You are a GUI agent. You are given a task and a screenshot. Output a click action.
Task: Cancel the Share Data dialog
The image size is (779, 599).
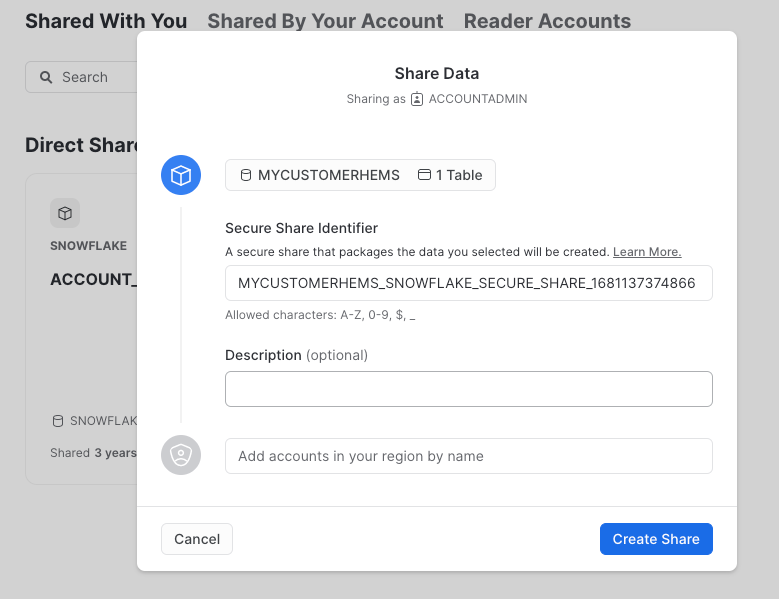pos(197,539)
